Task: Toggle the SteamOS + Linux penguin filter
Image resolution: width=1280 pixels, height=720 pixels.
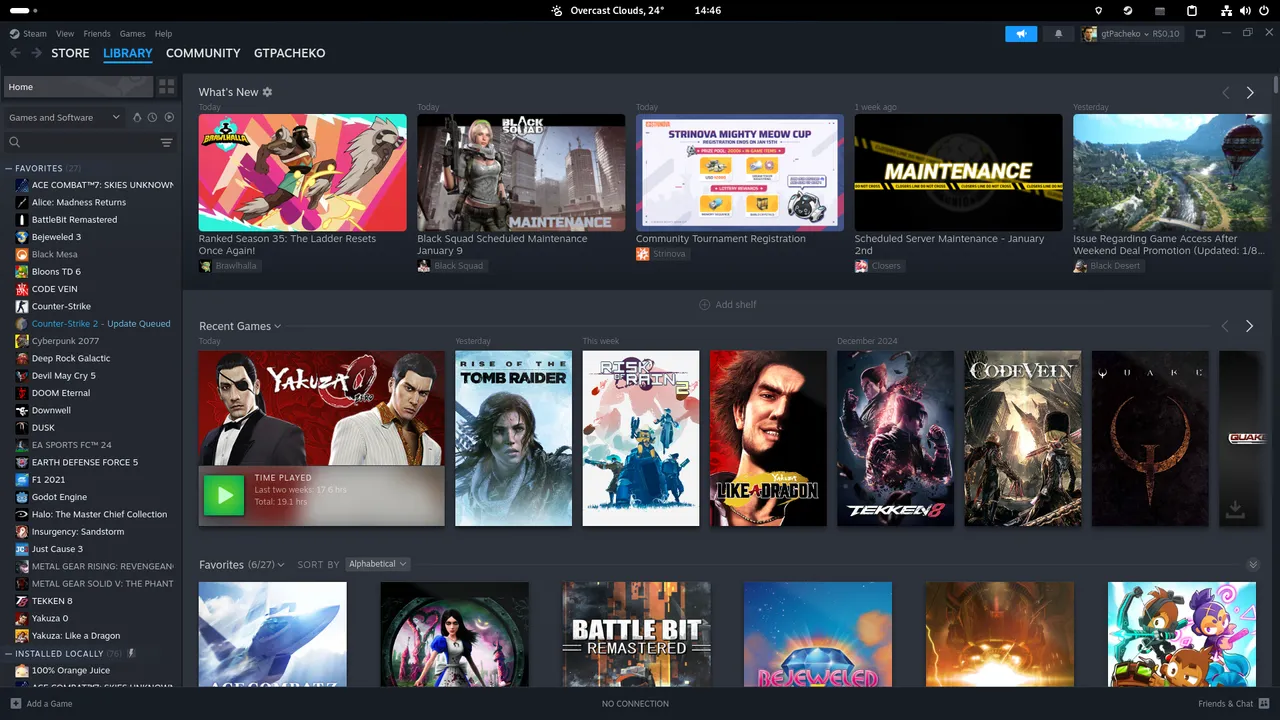Action: pos(137,117)
